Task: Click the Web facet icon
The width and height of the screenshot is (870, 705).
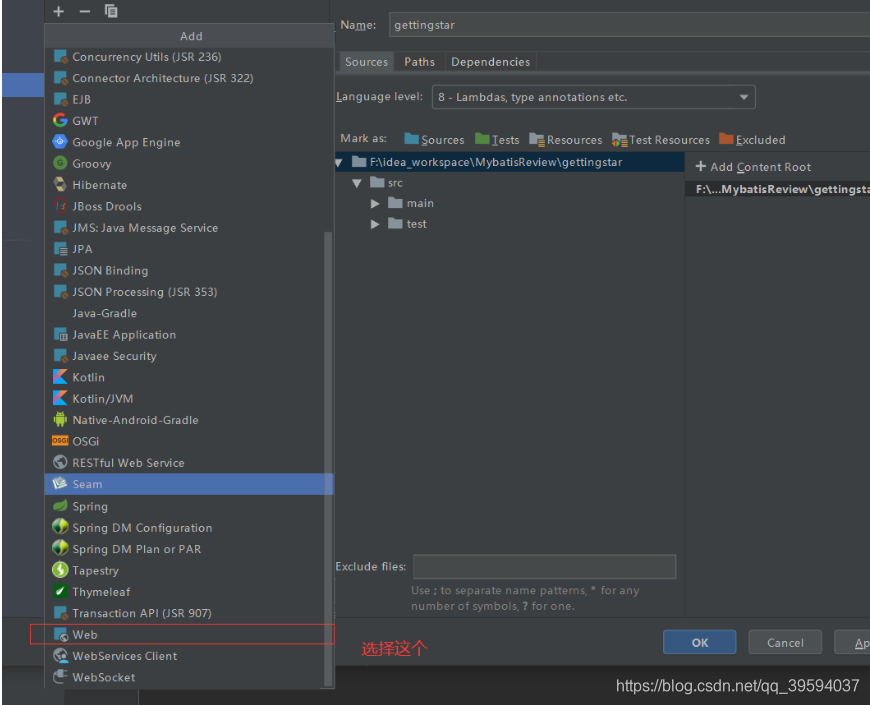Action: (x=60, y=634)
